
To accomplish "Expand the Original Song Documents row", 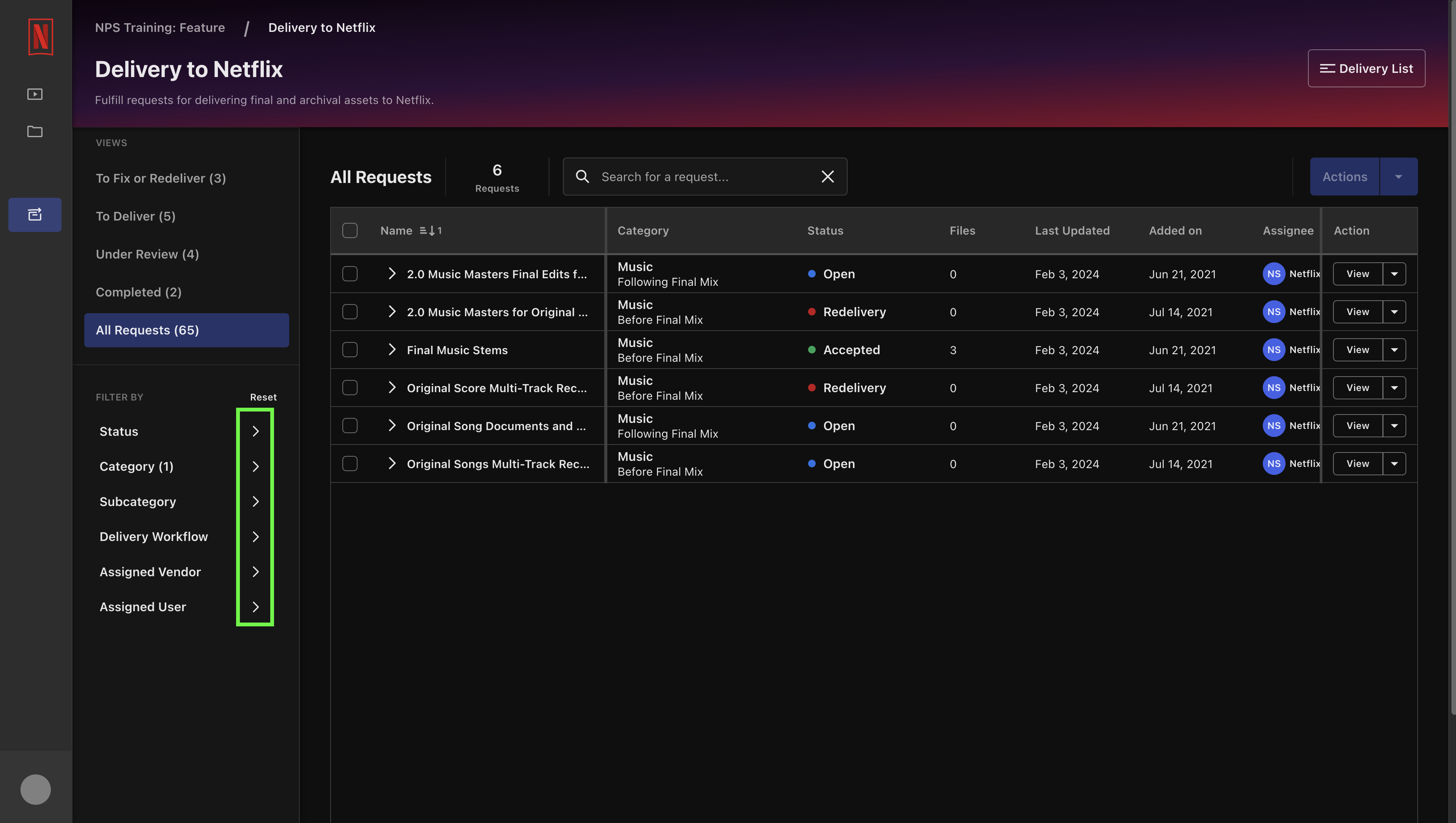I will pos(392,426).
